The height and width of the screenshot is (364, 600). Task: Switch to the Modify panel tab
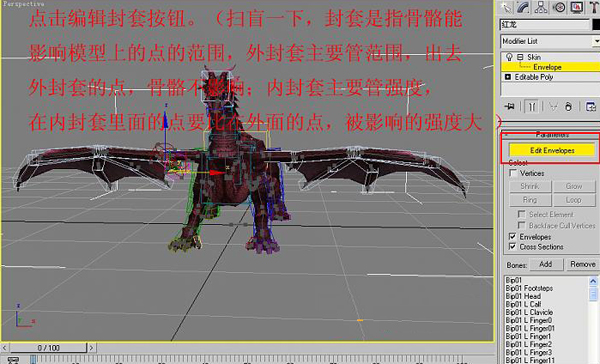click(x=523, y=7)
